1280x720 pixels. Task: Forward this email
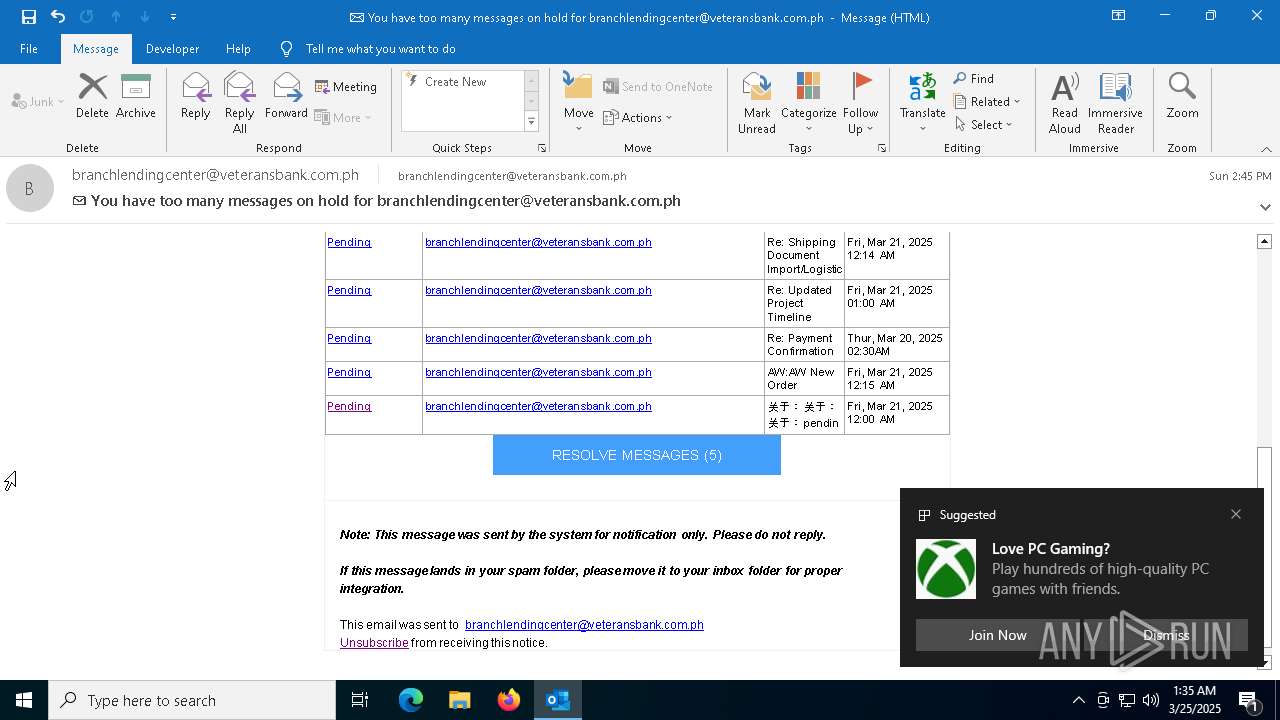pos(287,96)
